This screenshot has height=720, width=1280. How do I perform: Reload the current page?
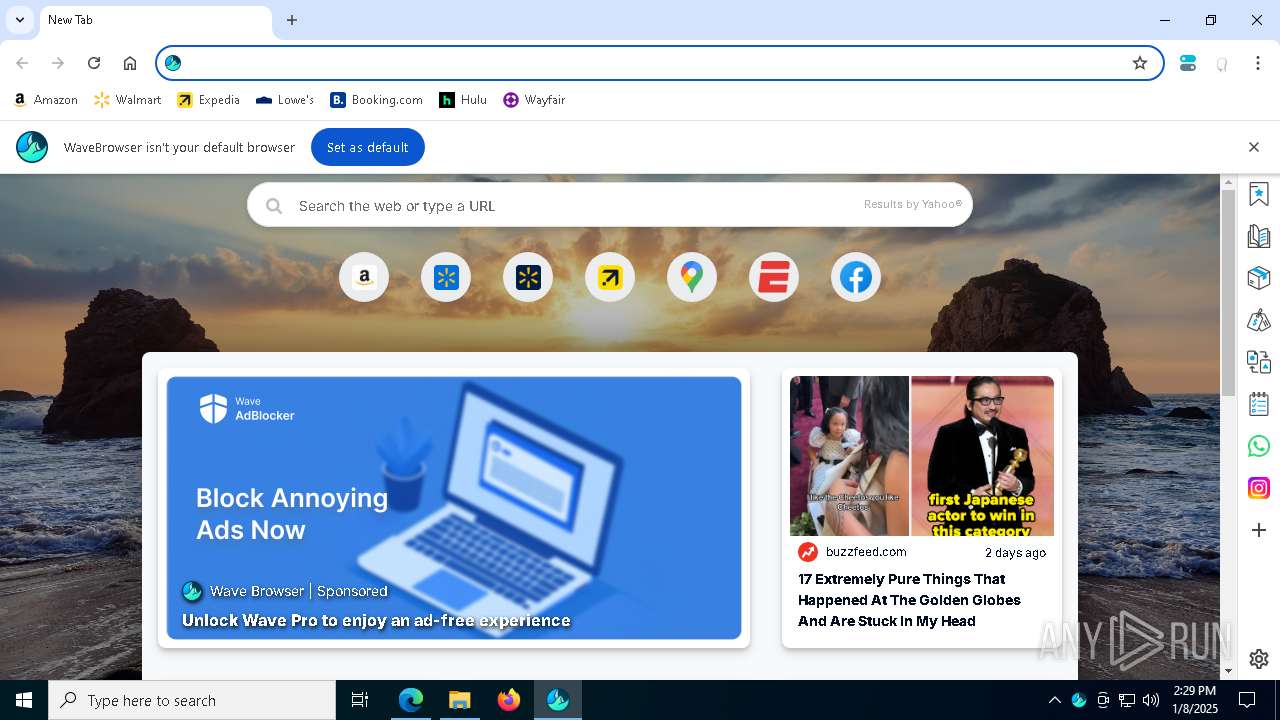94,63
